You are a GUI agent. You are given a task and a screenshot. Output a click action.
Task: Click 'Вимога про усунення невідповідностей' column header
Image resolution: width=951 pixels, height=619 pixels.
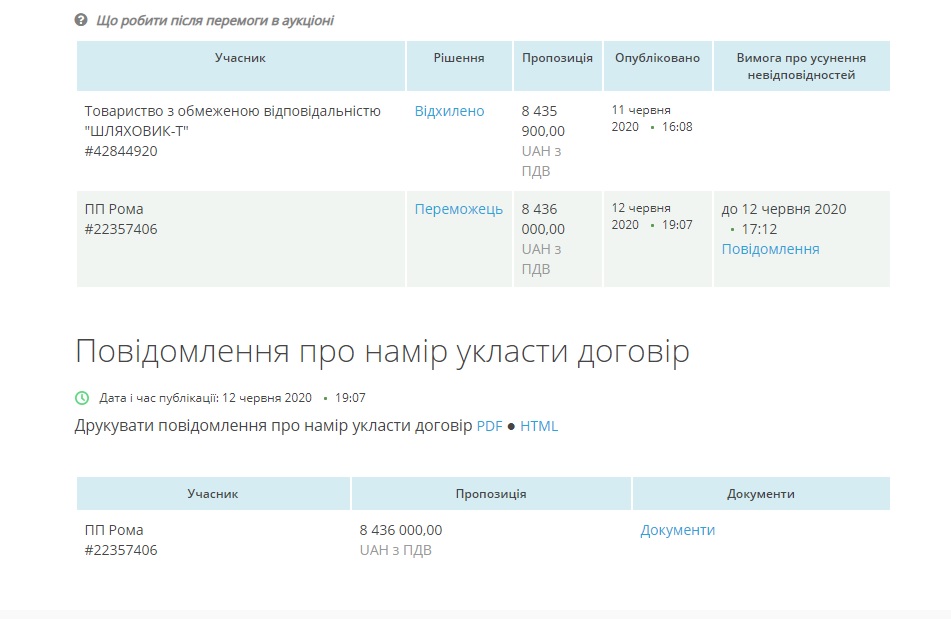(x=801, y=66)
